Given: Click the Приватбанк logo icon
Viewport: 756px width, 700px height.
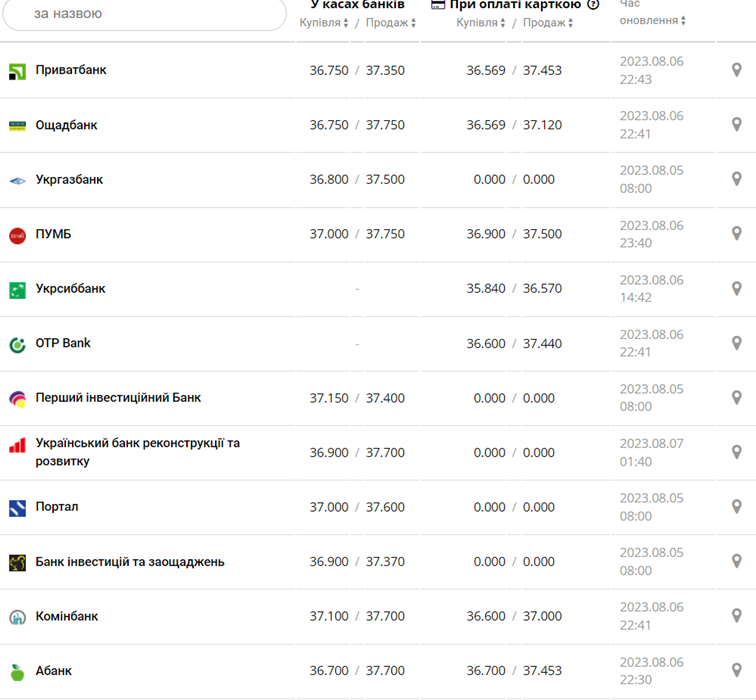Looking at the screenshot, I should point(17,71).
